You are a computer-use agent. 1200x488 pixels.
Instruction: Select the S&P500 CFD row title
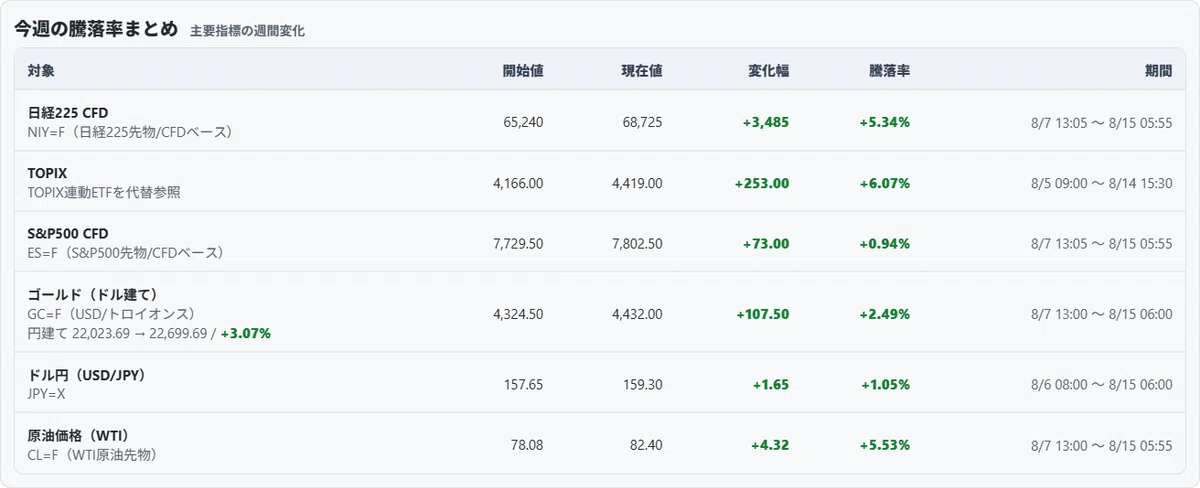[x=68, y=234]
